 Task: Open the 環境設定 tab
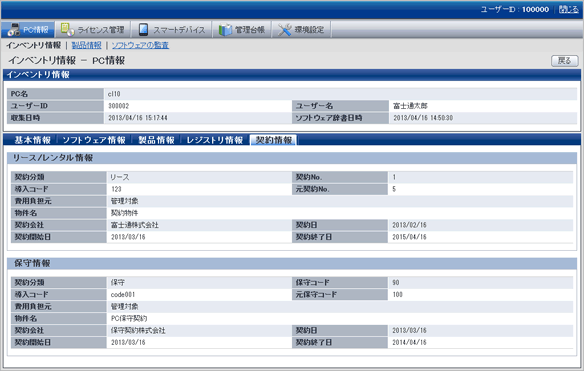302,29
